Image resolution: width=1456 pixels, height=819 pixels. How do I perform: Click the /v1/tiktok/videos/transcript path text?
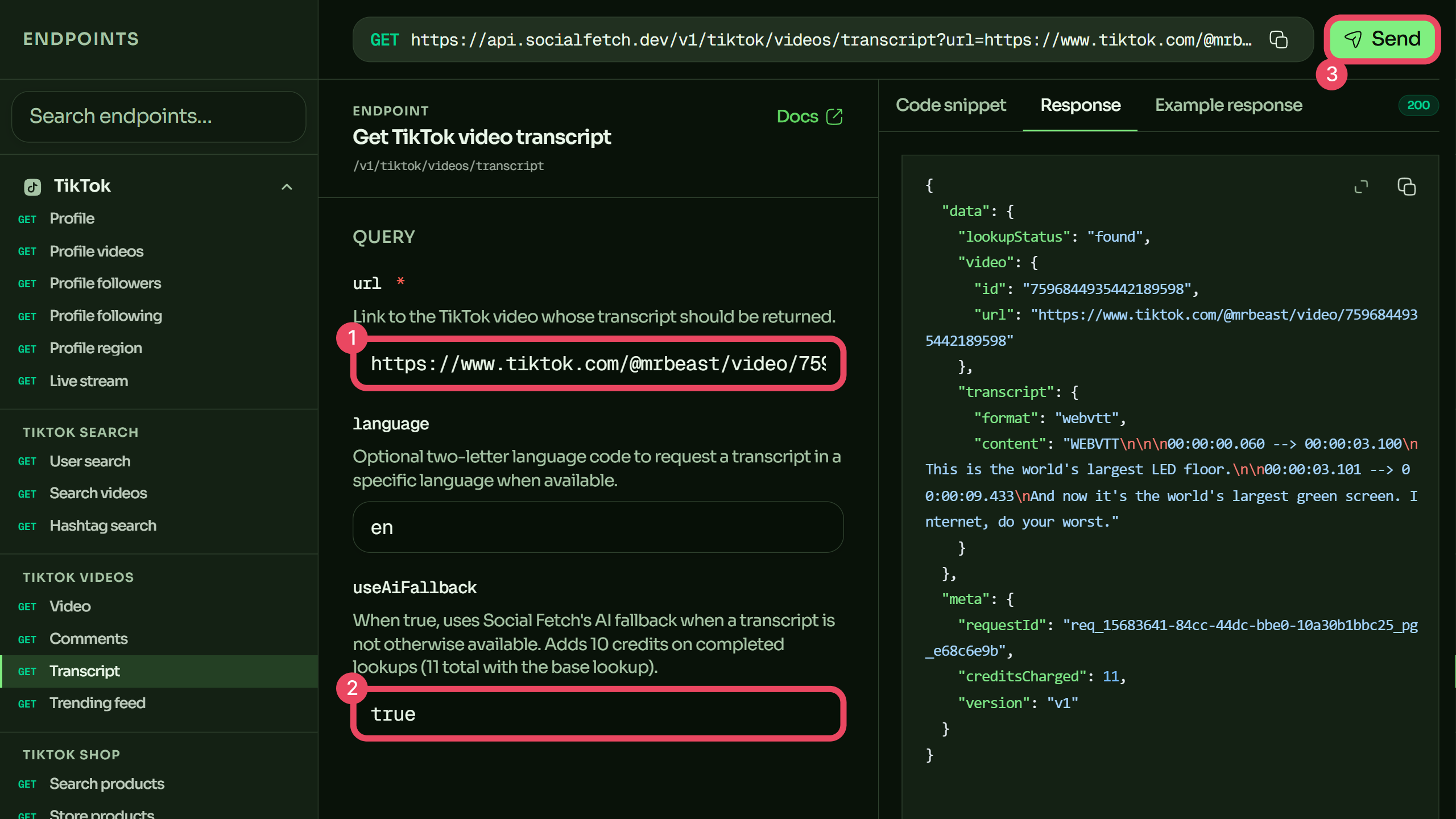pyautogui.click(x=448, y=166)
